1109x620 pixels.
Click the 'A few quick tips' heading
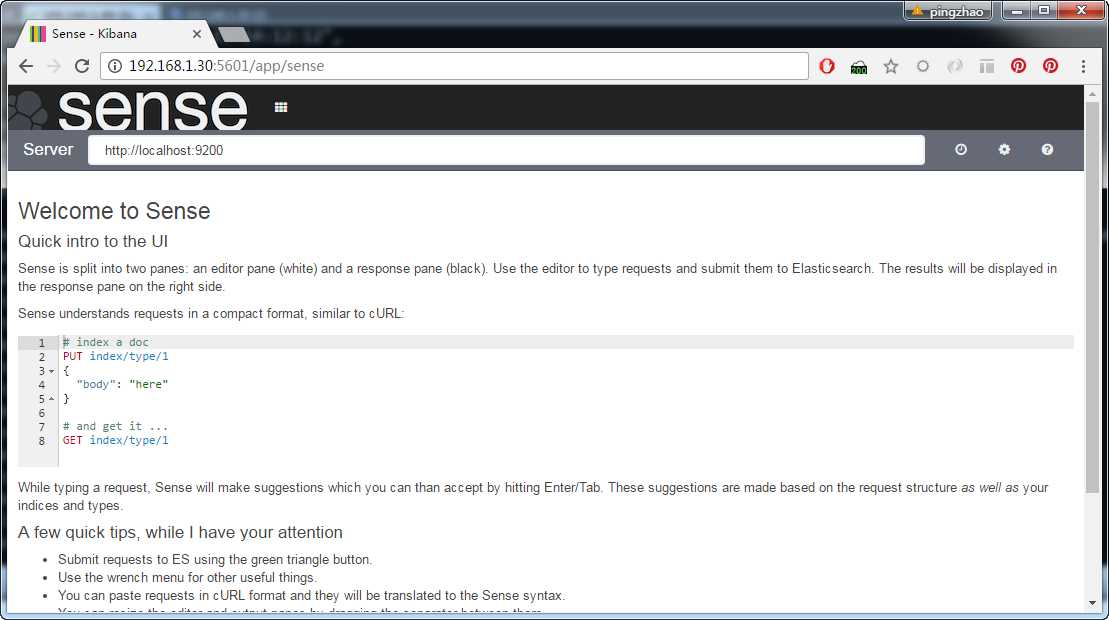pyautogui.click(x=180, y=532)
